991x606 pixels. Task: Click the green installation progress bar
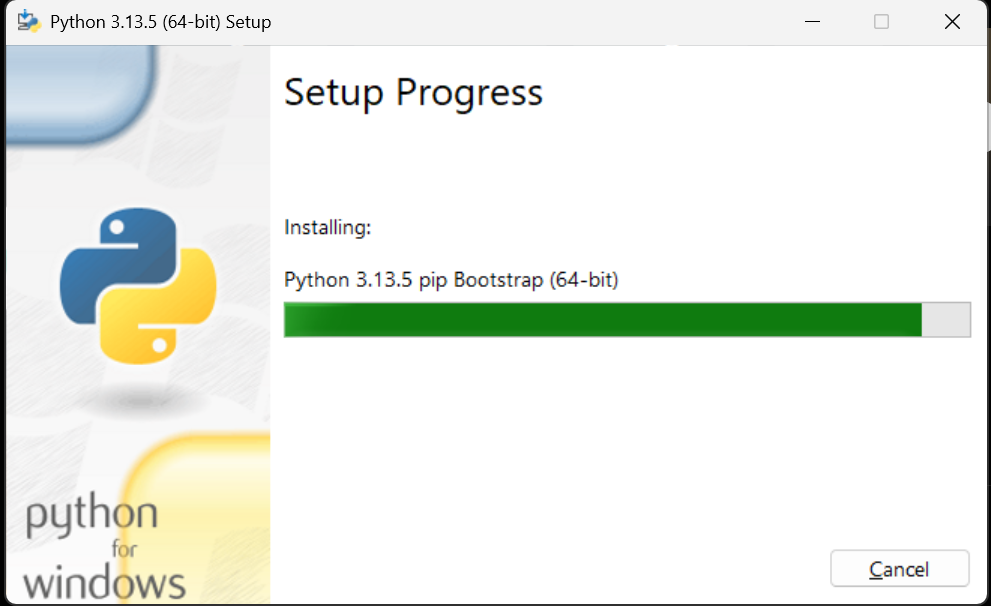pyautogui.click(x=600, y=319)
